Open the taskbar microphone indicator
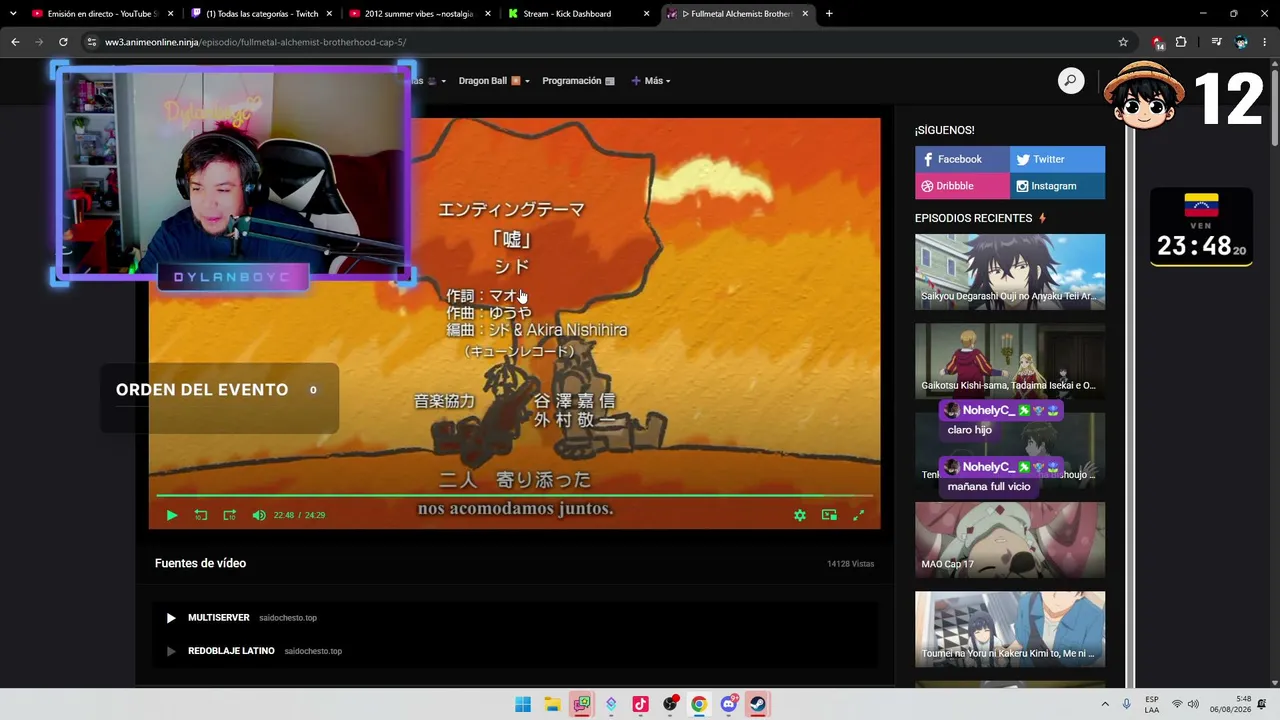This screenshot has width=1280, height=720. (1127, 705)
